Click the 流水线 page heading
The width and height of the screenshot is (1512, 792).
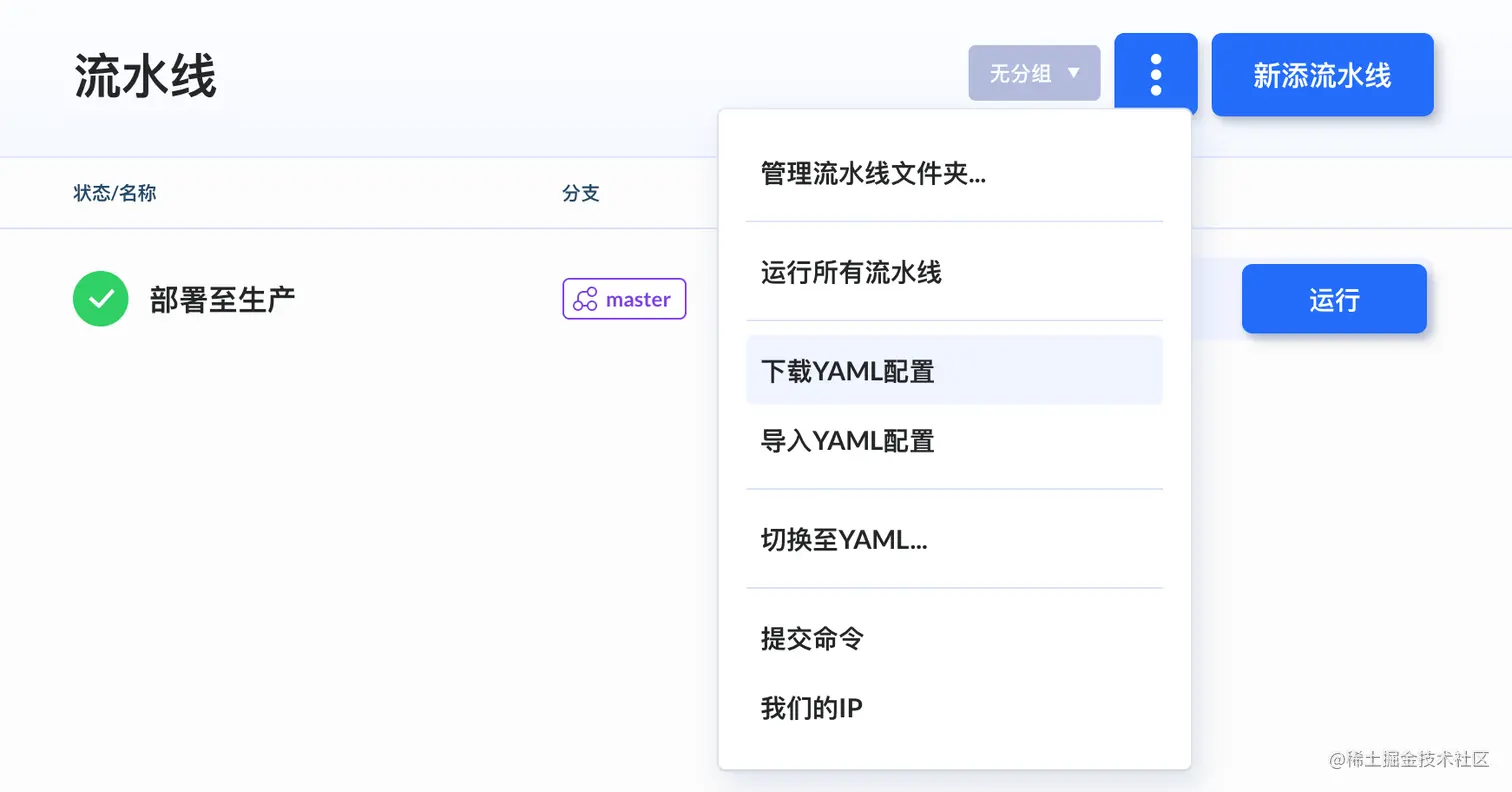[x=145, y=76]
